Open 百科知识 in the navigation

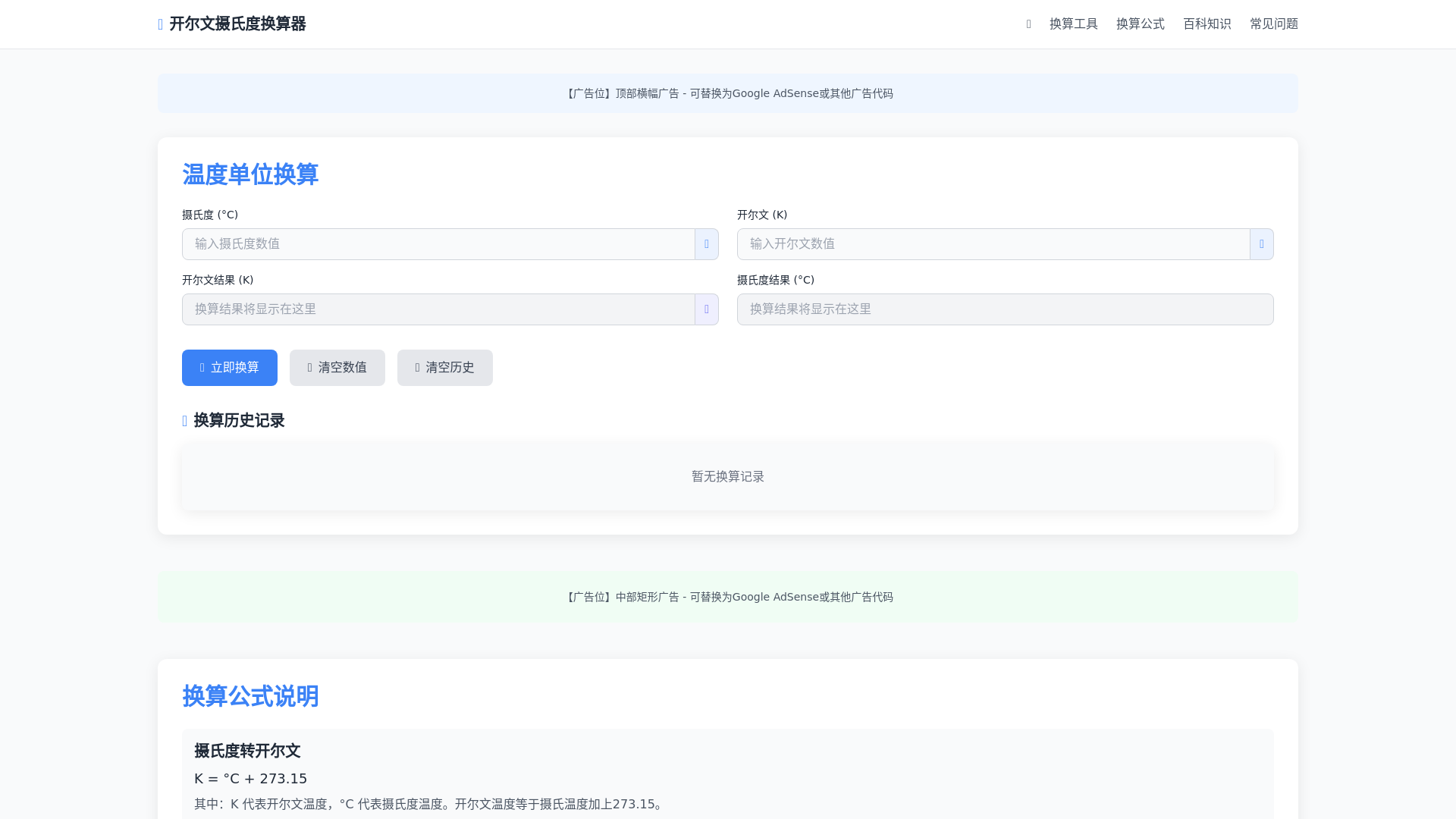tap(1207, 24)
